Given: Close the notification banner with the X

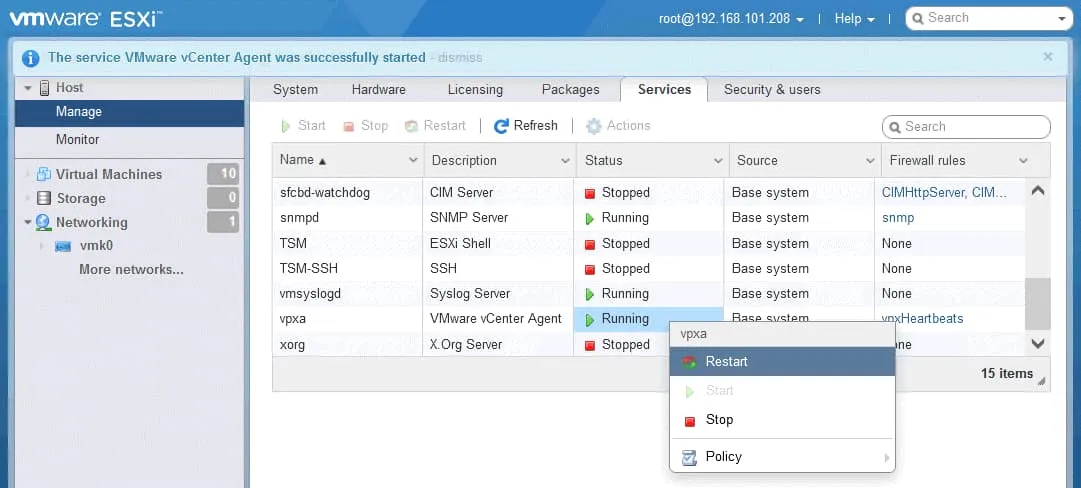Looking at the screenshot, I should coord(1047,57).
